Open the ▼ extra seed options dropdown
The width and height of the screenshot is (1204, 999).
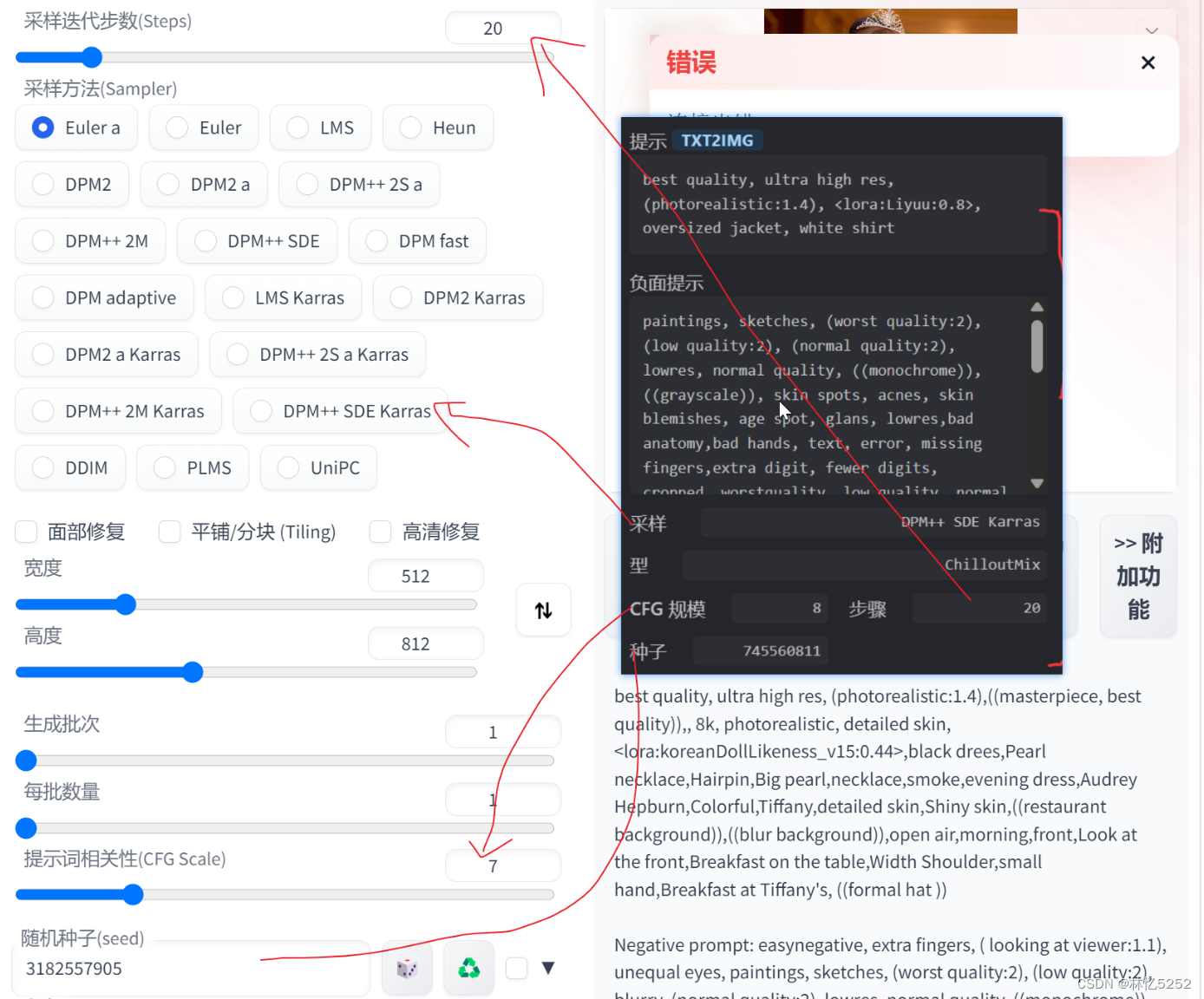click(549, 968)
